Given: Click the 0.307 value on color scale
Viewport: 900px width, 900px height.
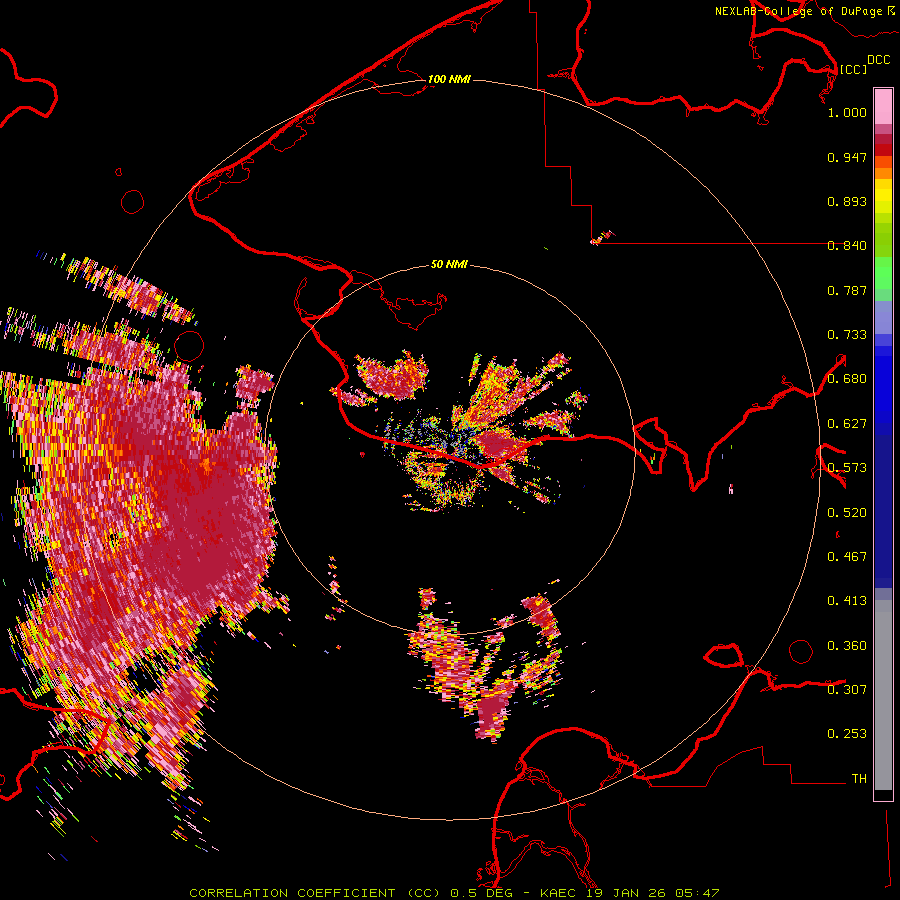Looking at the screenshot, I should [x=847, y=689].
